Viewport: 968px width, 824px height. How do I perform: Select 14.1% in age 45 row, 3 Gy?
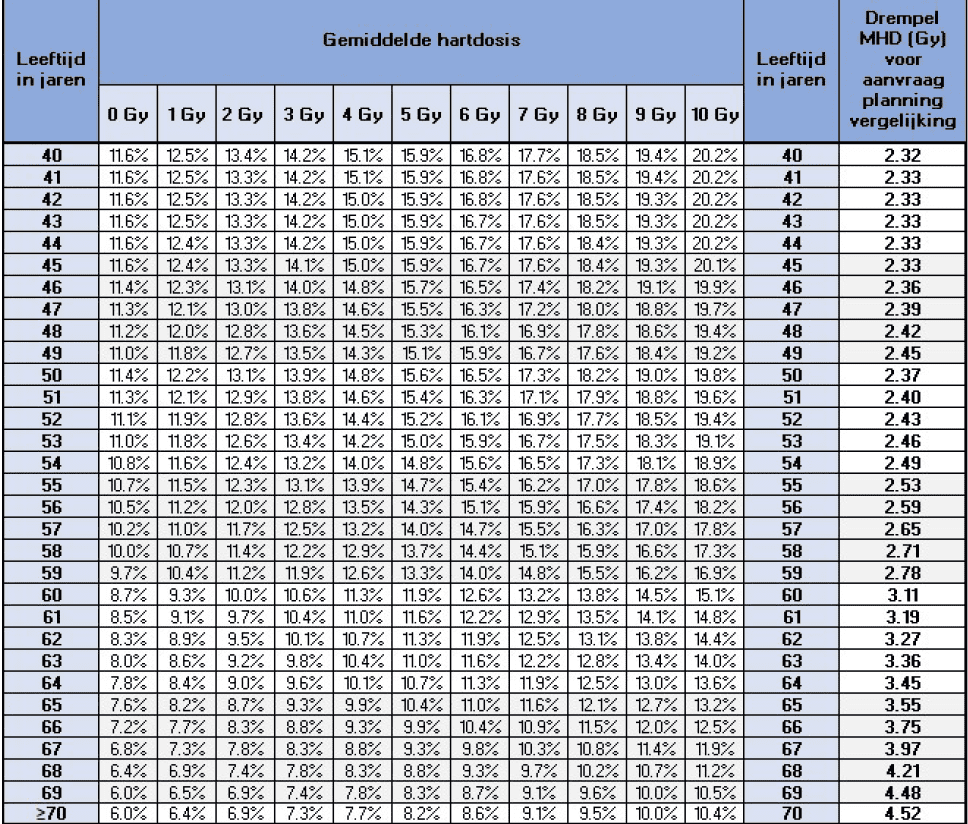(304, 265)
